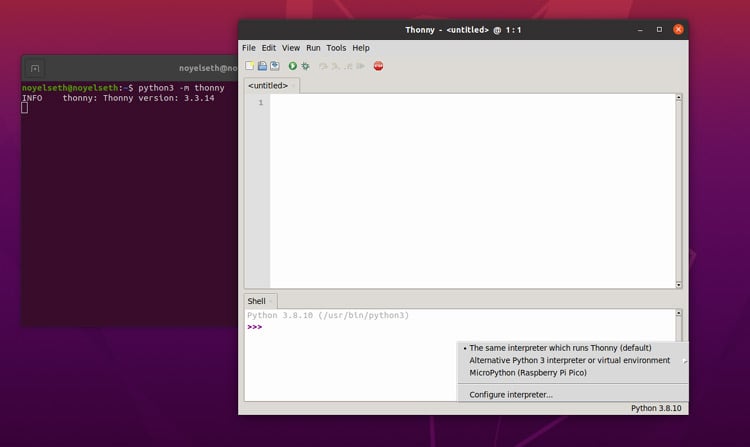Click inside the empty code editor area
This screenshot has width=750, height=447.
click(473, 191)
